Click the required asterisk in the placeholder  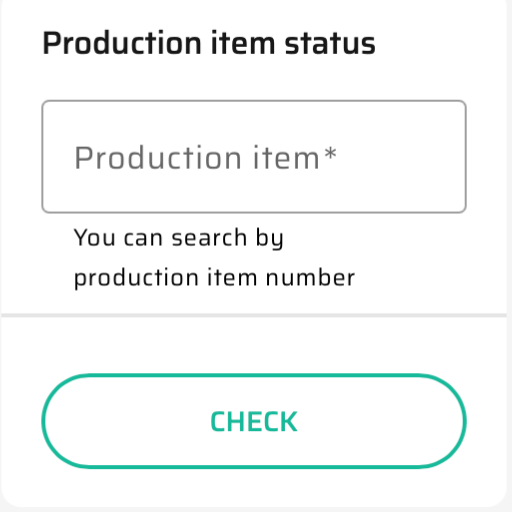point(330,154)
